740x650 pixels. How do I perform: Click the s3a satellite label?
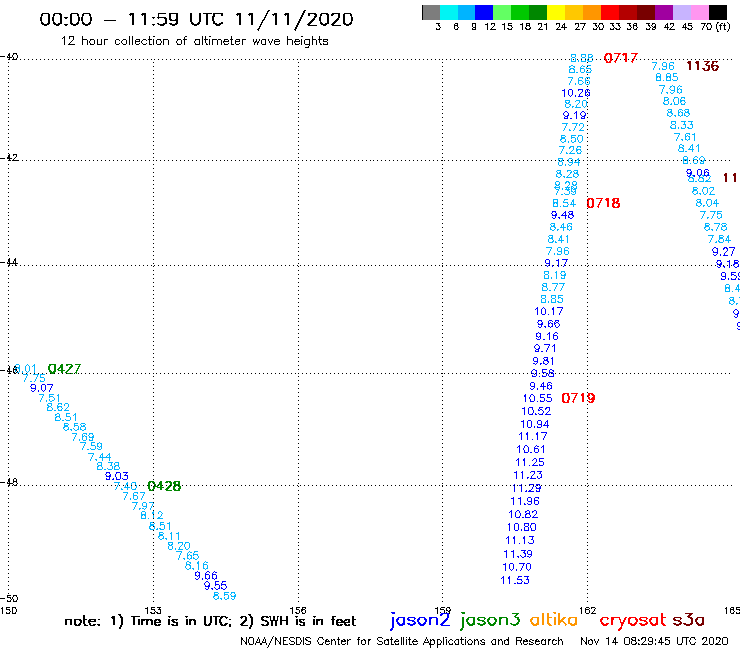(x=688, y=620)
